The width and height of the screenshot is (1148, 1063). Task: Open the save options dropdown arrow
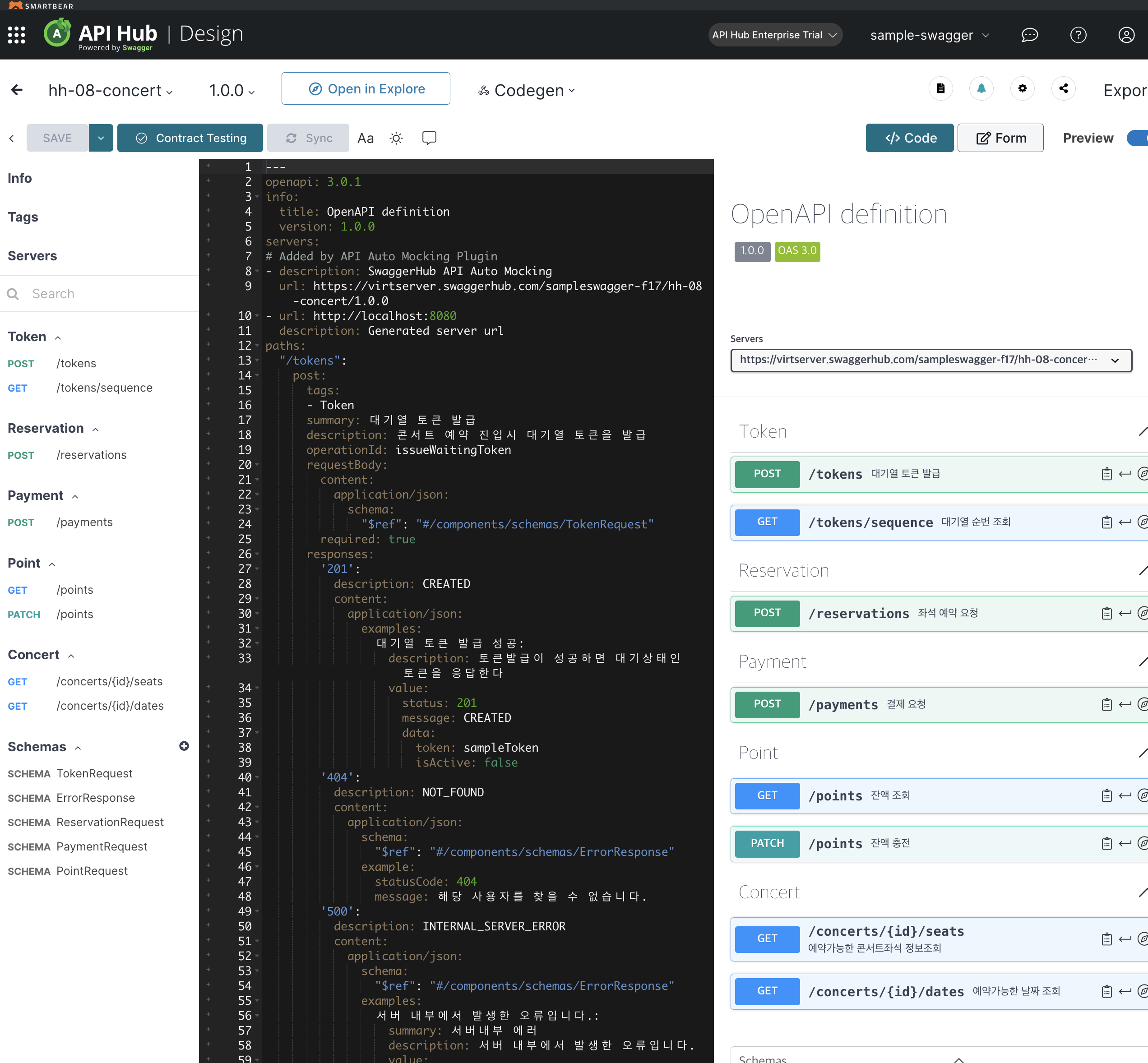tap(101, 138)
